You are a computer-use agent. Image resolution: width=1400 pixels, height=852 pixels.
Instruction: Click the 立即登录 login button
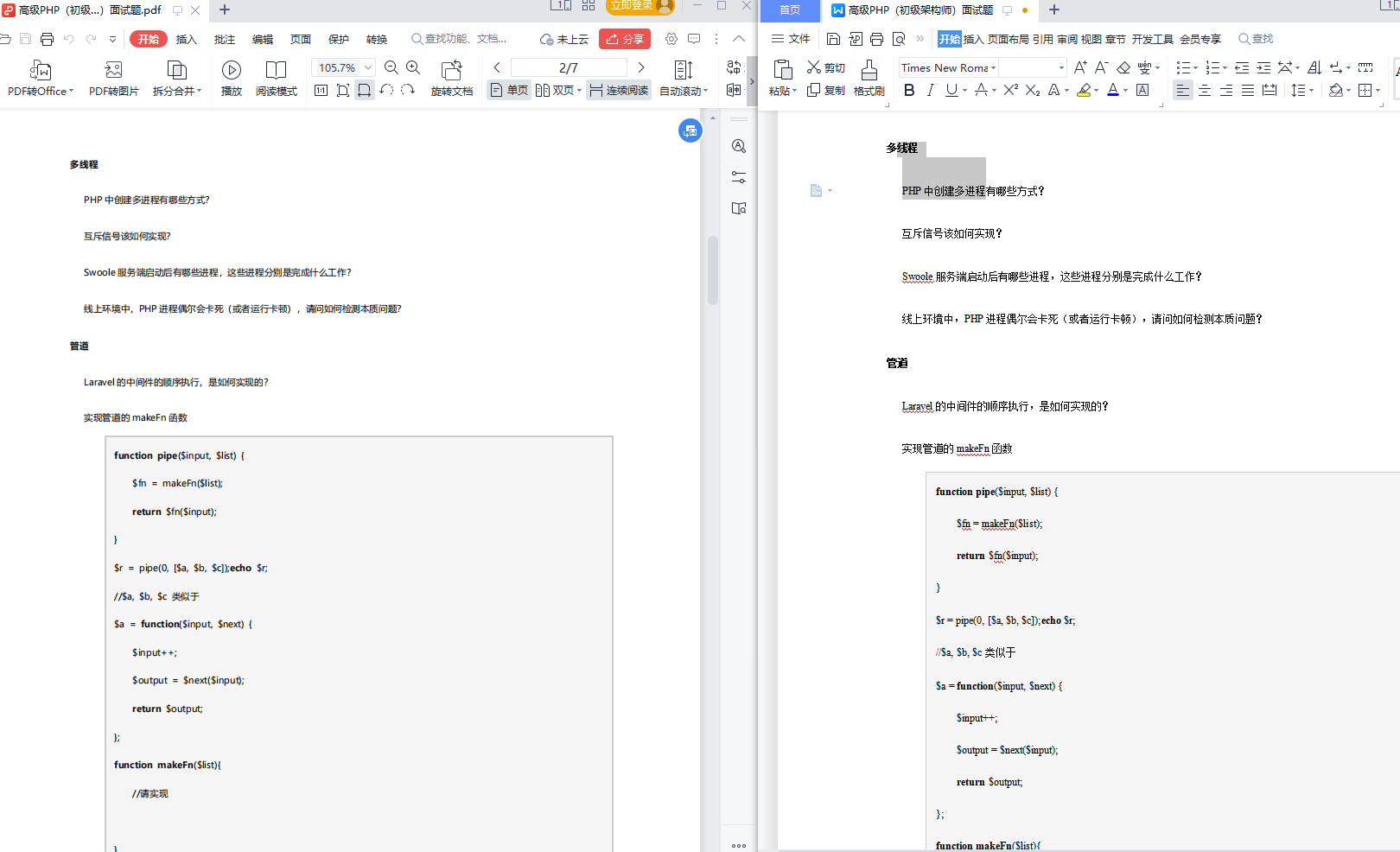640,6
